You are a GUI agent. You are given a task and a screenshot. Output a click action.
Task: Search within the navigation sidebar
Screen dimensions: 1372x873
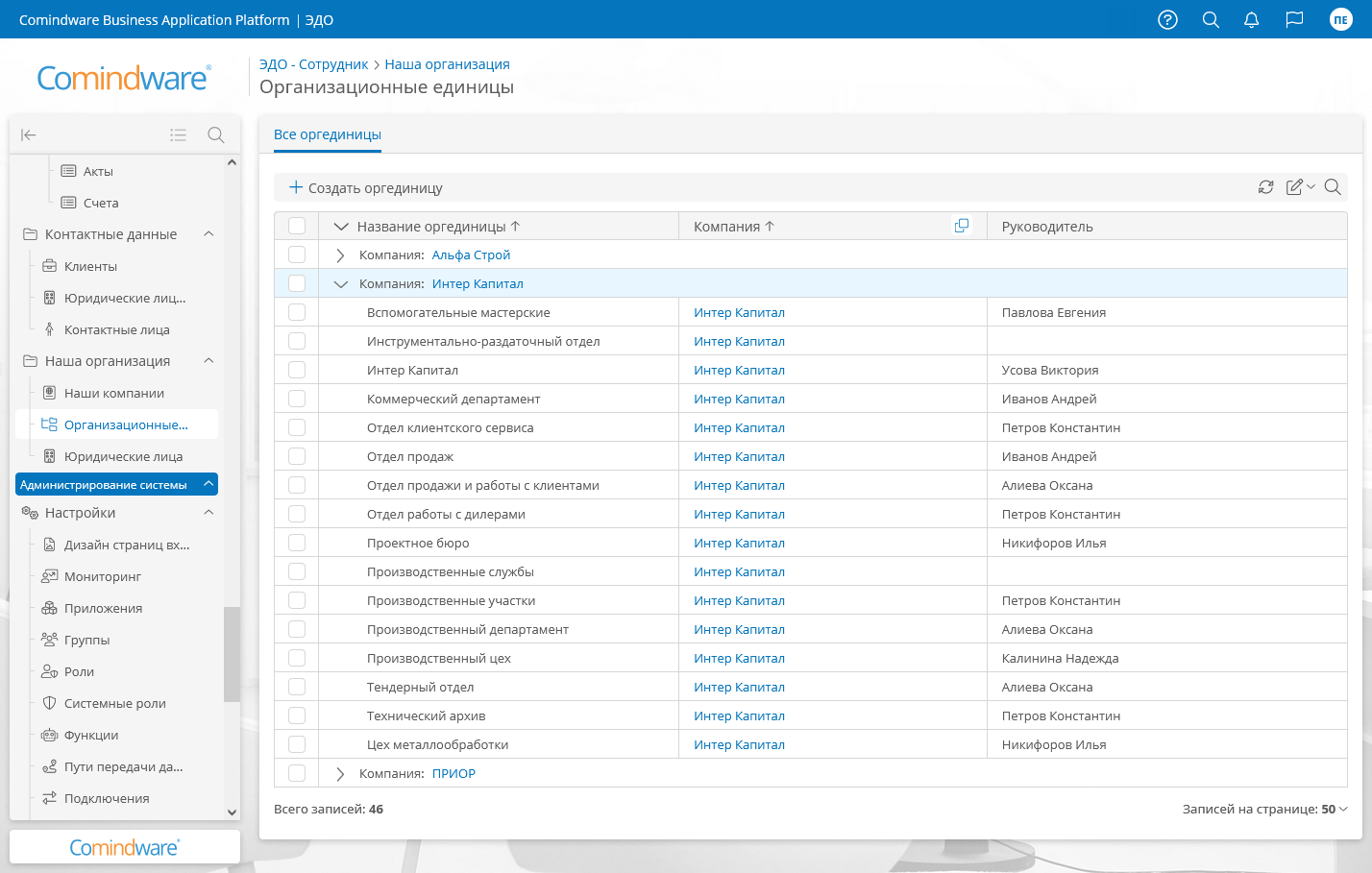click(x=216, y=134)
